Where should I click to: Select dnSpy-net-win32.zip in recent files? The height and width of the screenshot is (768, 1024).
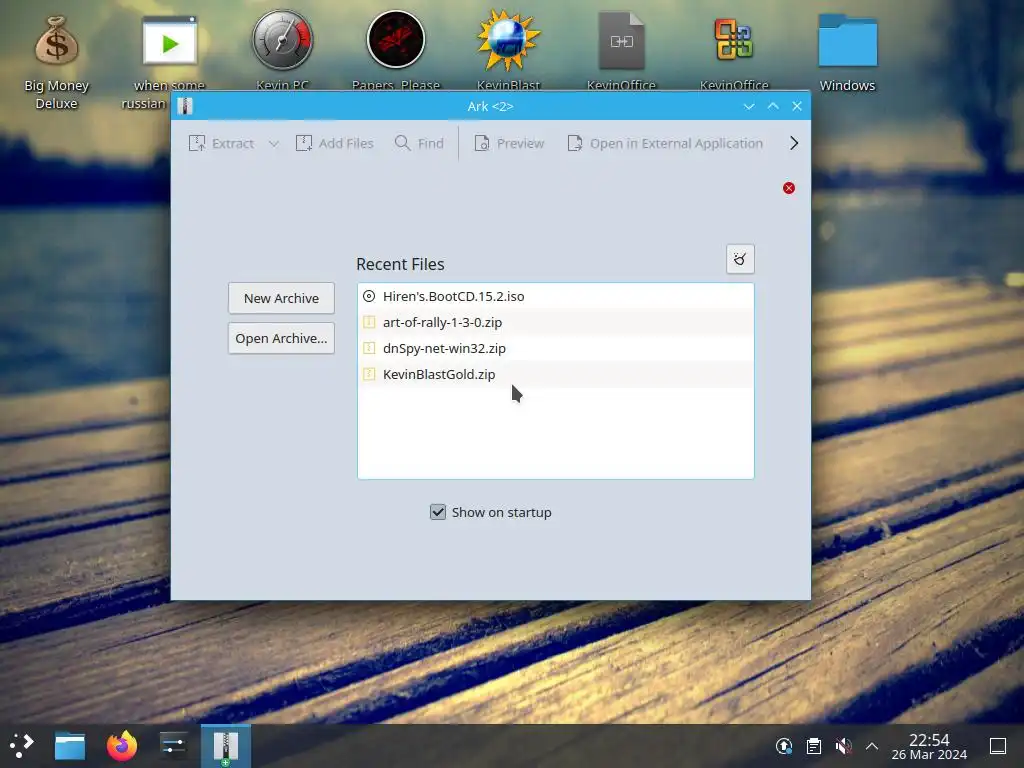(556, 349)
